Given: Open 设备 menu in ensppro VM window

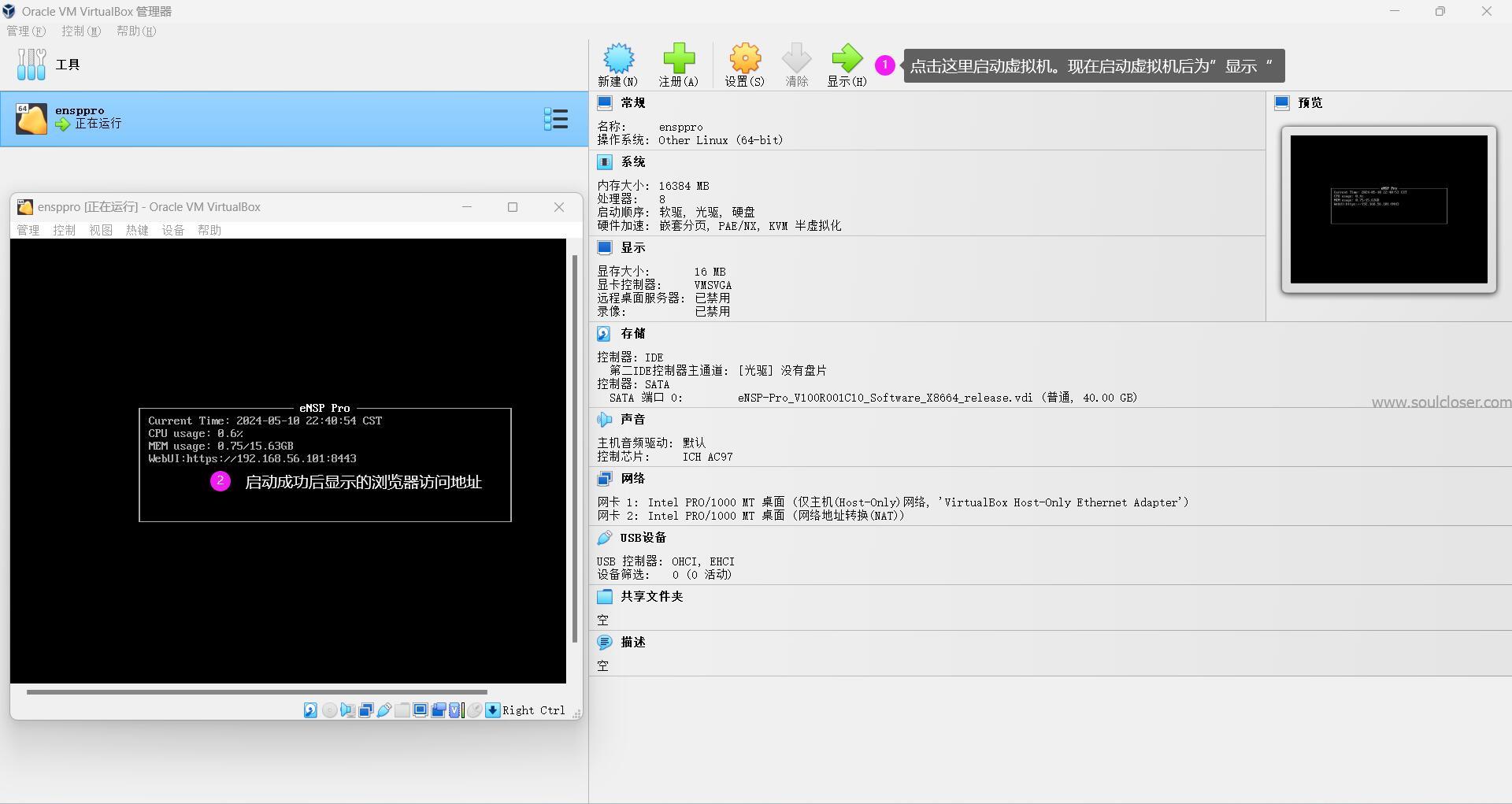Looking at the screenshot, I should pos(173,230).
